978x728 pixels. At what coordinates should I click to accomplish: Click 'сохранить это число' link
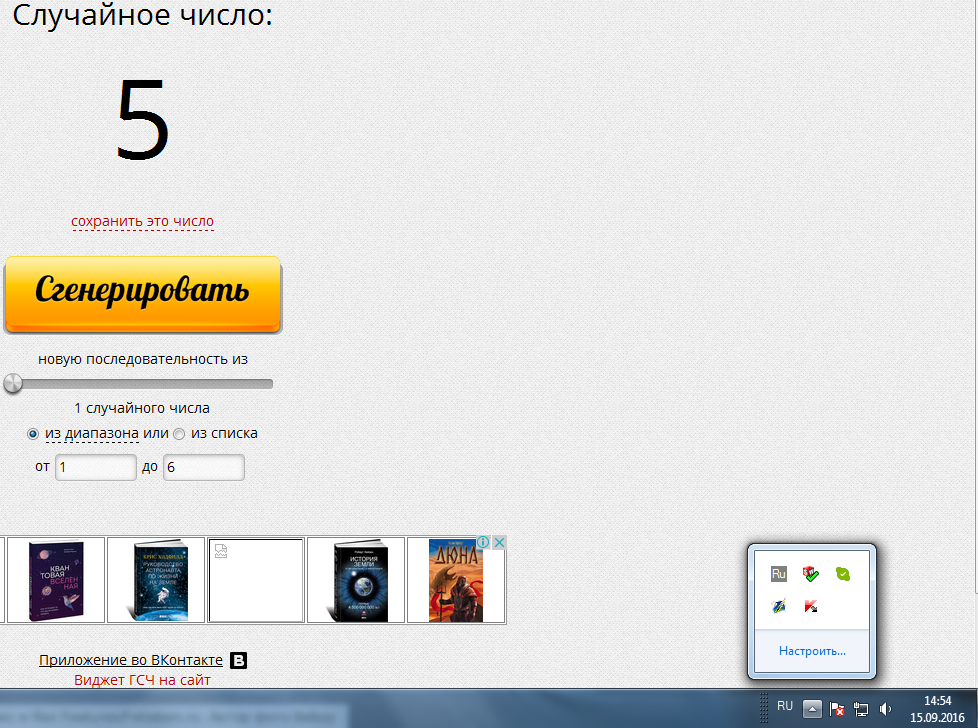142,221
